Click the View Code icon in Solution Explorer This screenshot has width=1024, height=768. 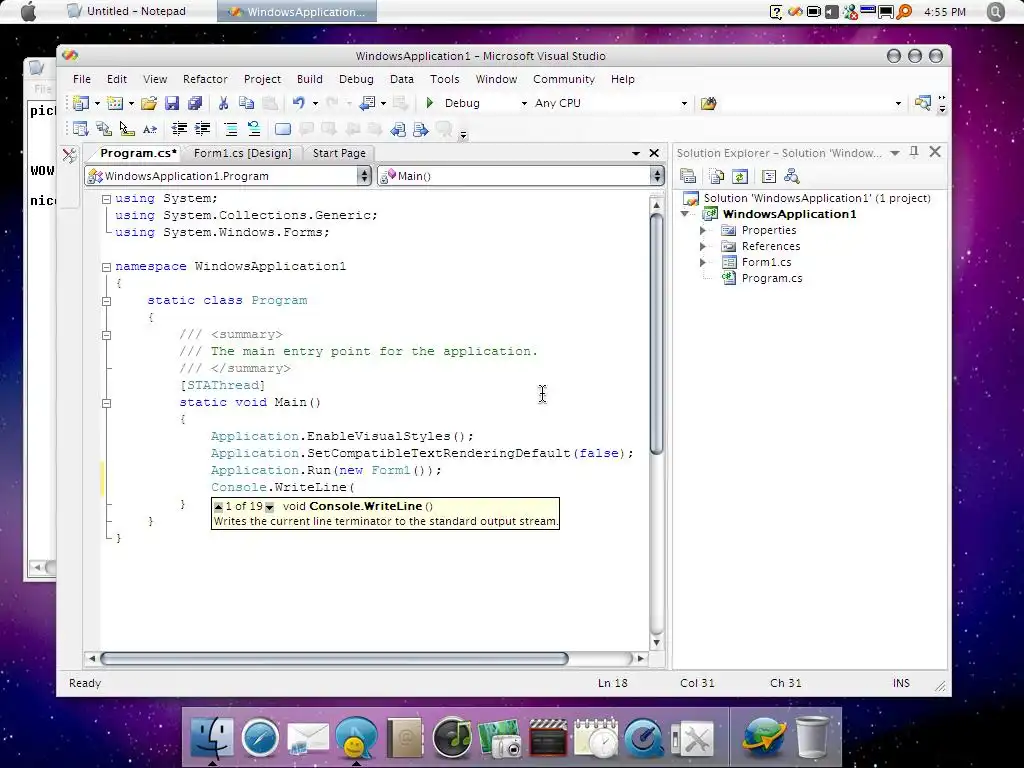point(769,176)
